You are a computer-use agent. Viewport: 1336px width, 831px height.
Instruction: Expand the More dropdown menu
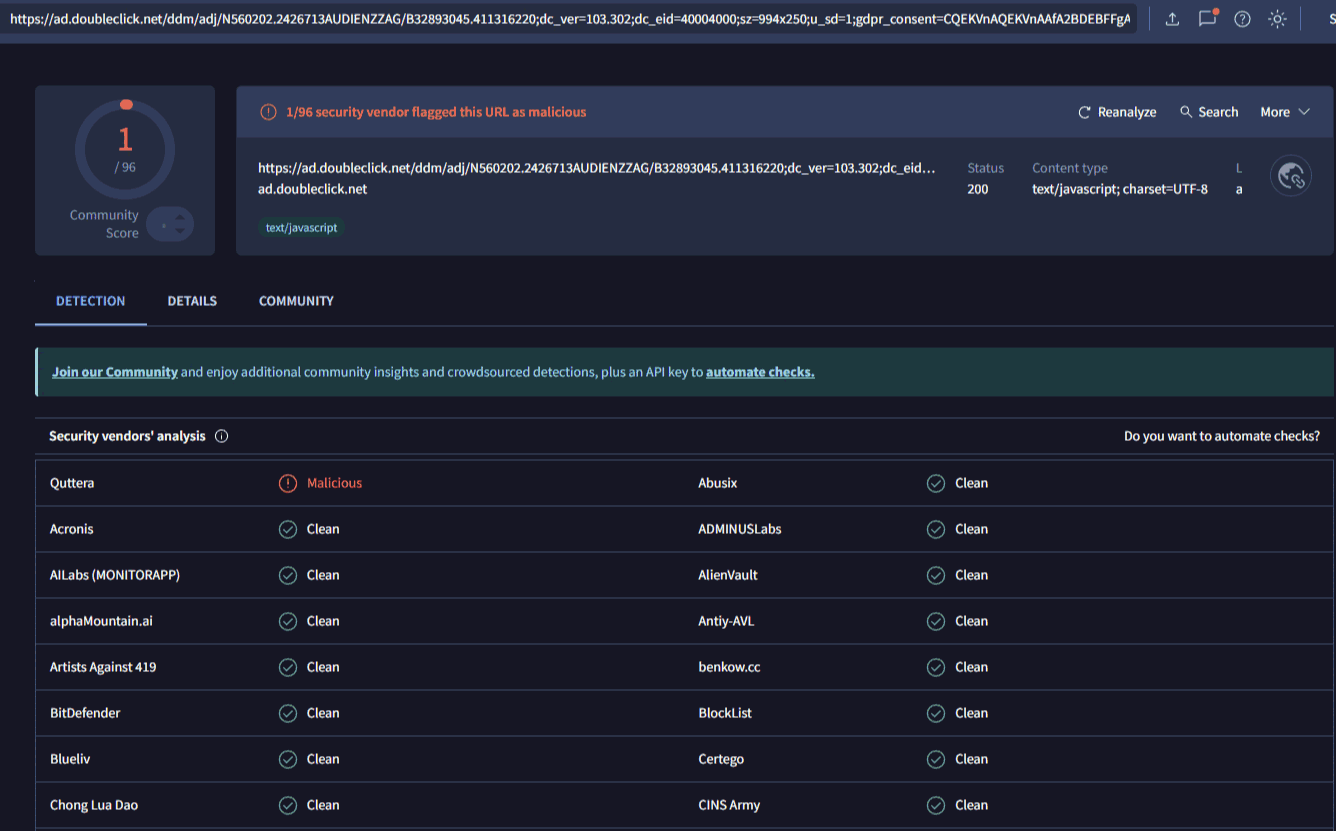pyautogui.click(x=1285, y=112)
